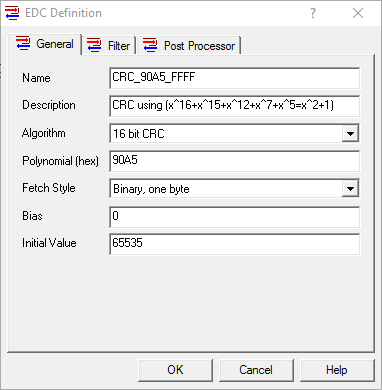Click the EDC Definition title bar icon

[x=12, y=13]
